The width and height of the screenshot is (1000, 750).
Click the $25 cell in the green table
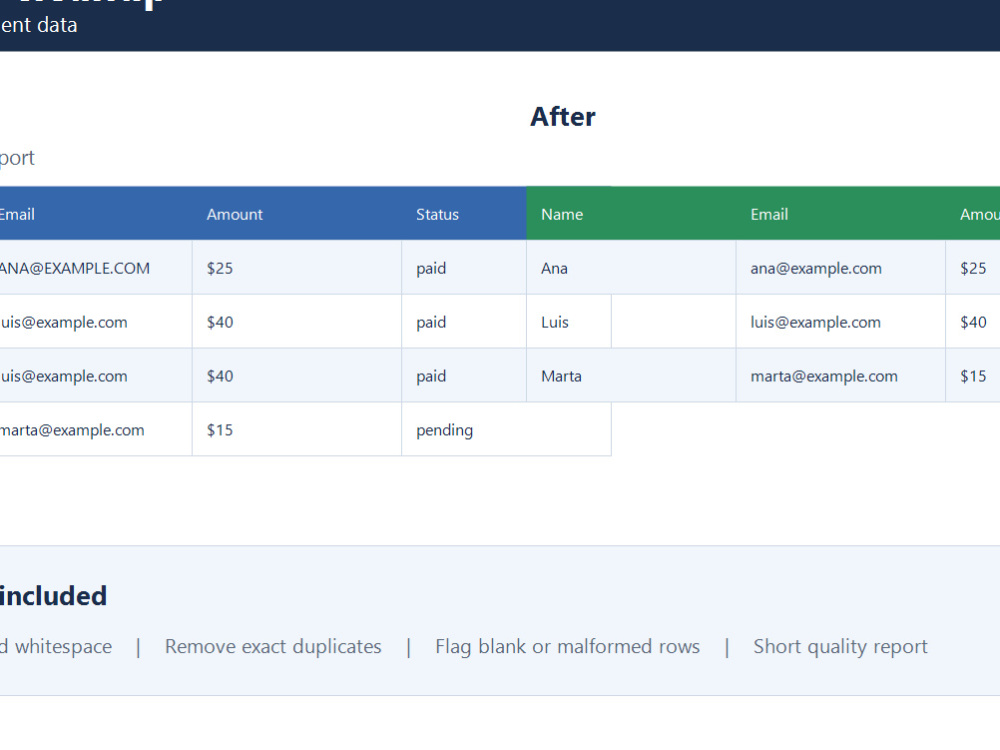coord(973,268)
